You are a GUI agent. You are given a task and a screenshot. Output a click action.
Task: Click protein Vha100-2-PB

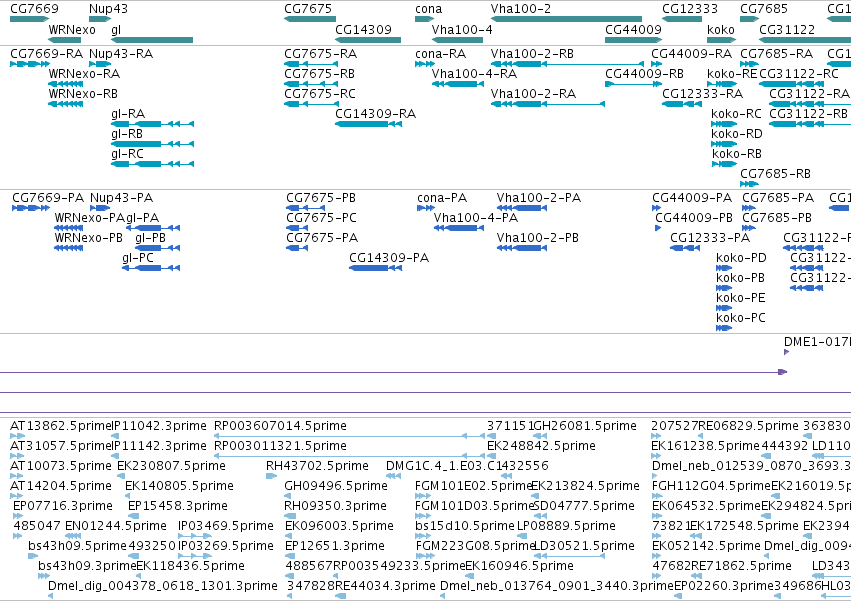click(x=522, y=248)
